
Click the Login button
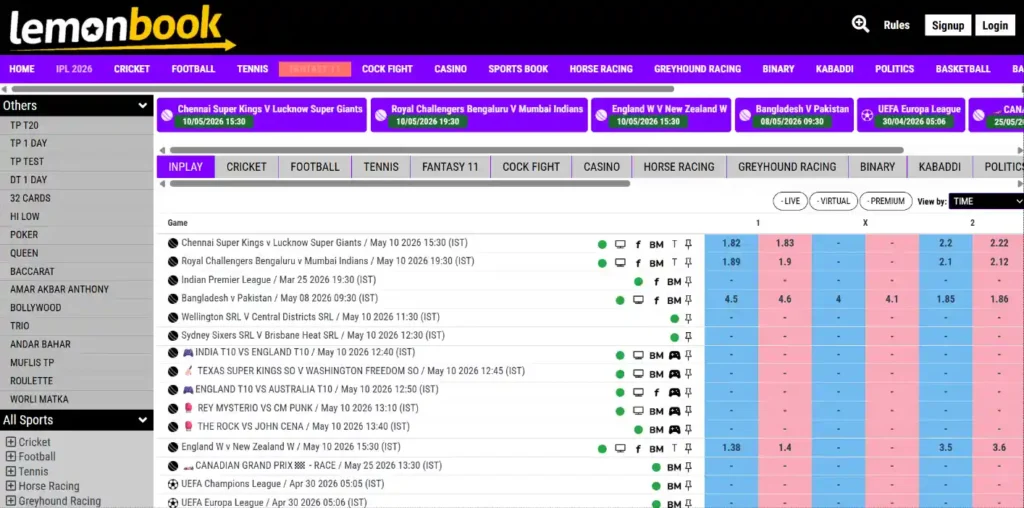(995, 25)
